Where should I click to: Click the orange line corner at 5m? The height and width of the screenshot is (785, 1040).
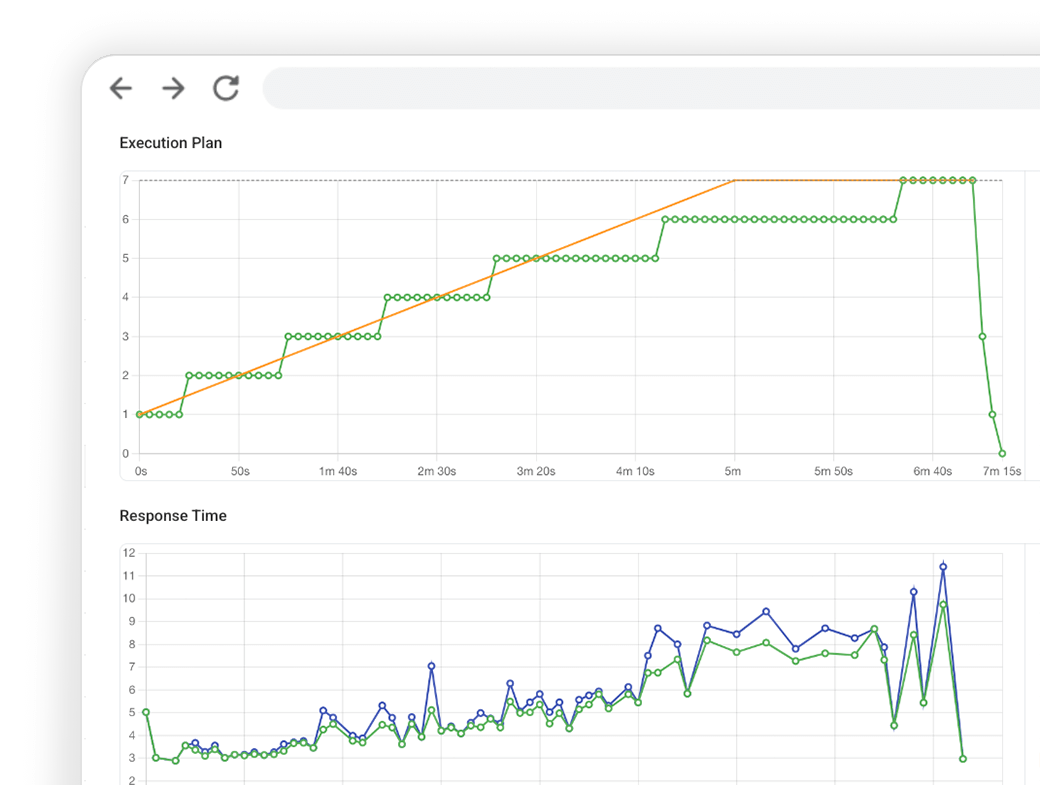tap(735, 181)
